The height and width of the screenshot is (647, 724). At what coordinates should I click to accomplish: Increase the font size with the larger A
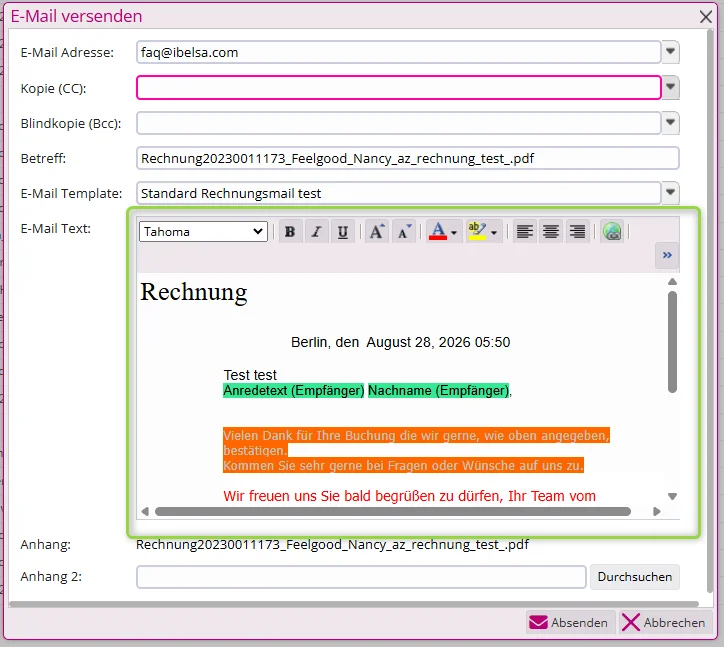pos(377,231)
